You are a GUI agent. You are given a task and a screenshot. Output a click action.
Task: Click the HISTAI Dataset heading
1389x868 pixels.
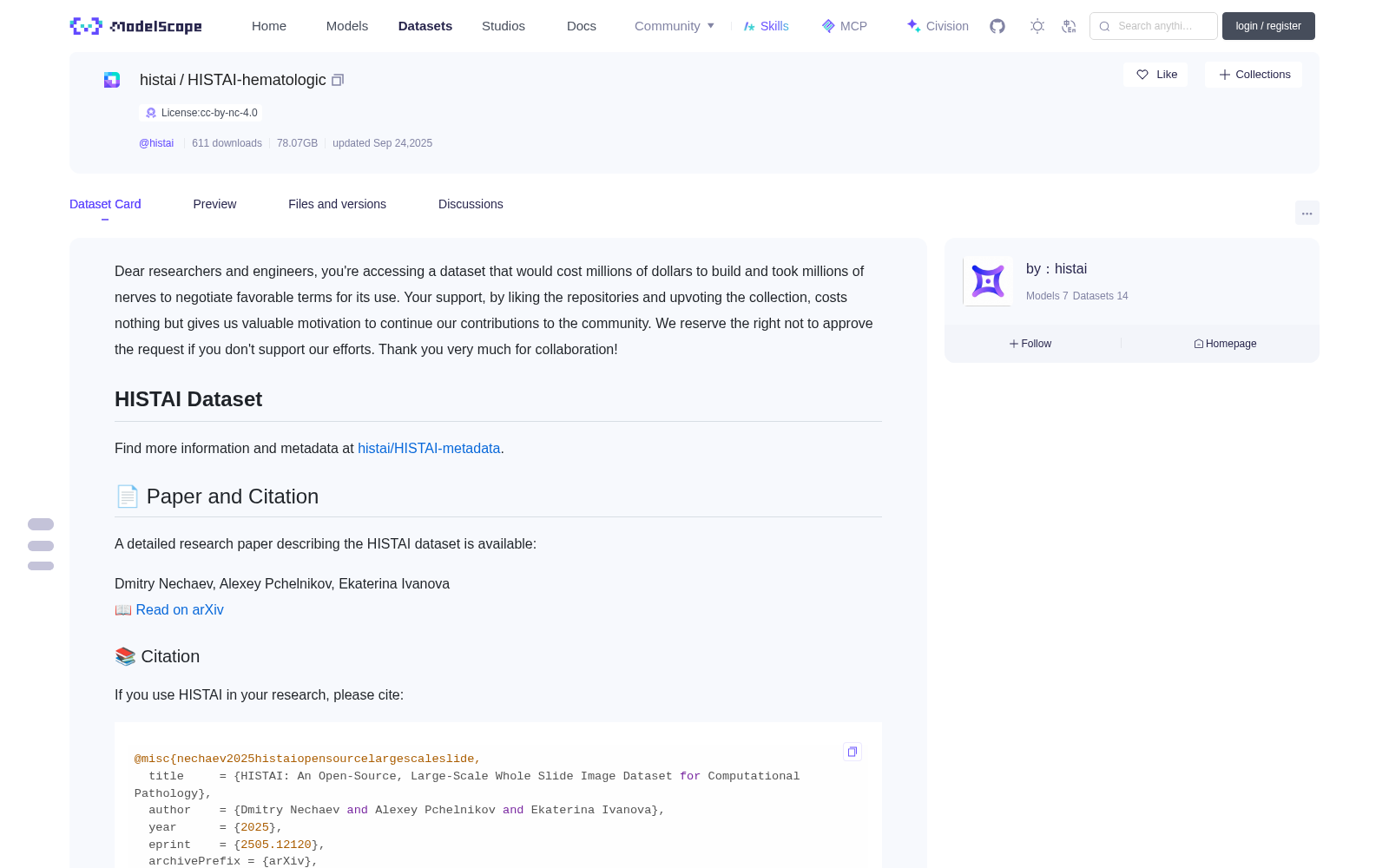pos(188,399)
